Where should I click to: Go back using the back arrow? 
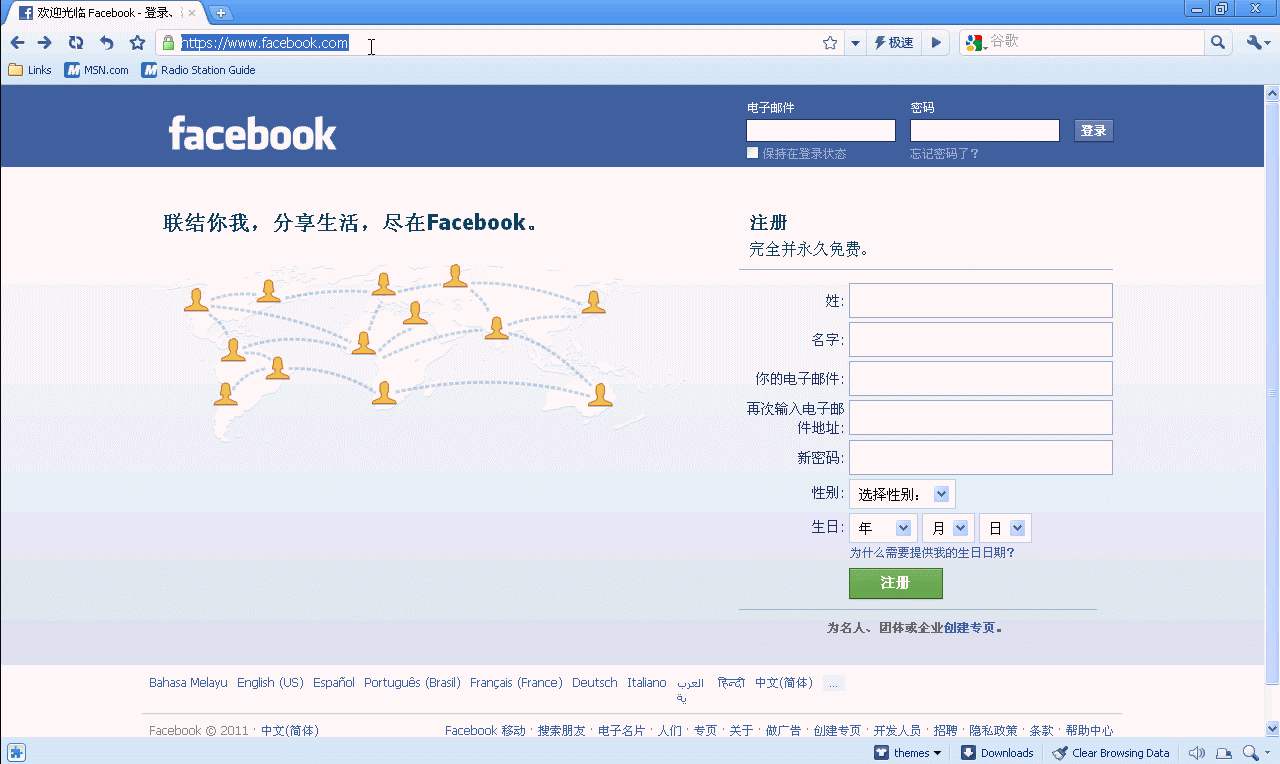pyautogui.click(x=17, y=42)
